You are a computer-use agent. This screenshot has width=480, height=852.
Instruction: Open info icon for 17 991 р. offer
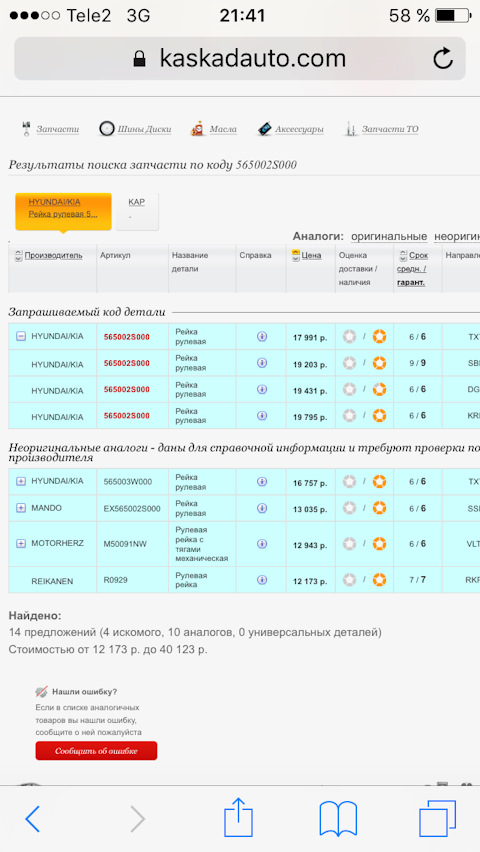coord(261,337)
